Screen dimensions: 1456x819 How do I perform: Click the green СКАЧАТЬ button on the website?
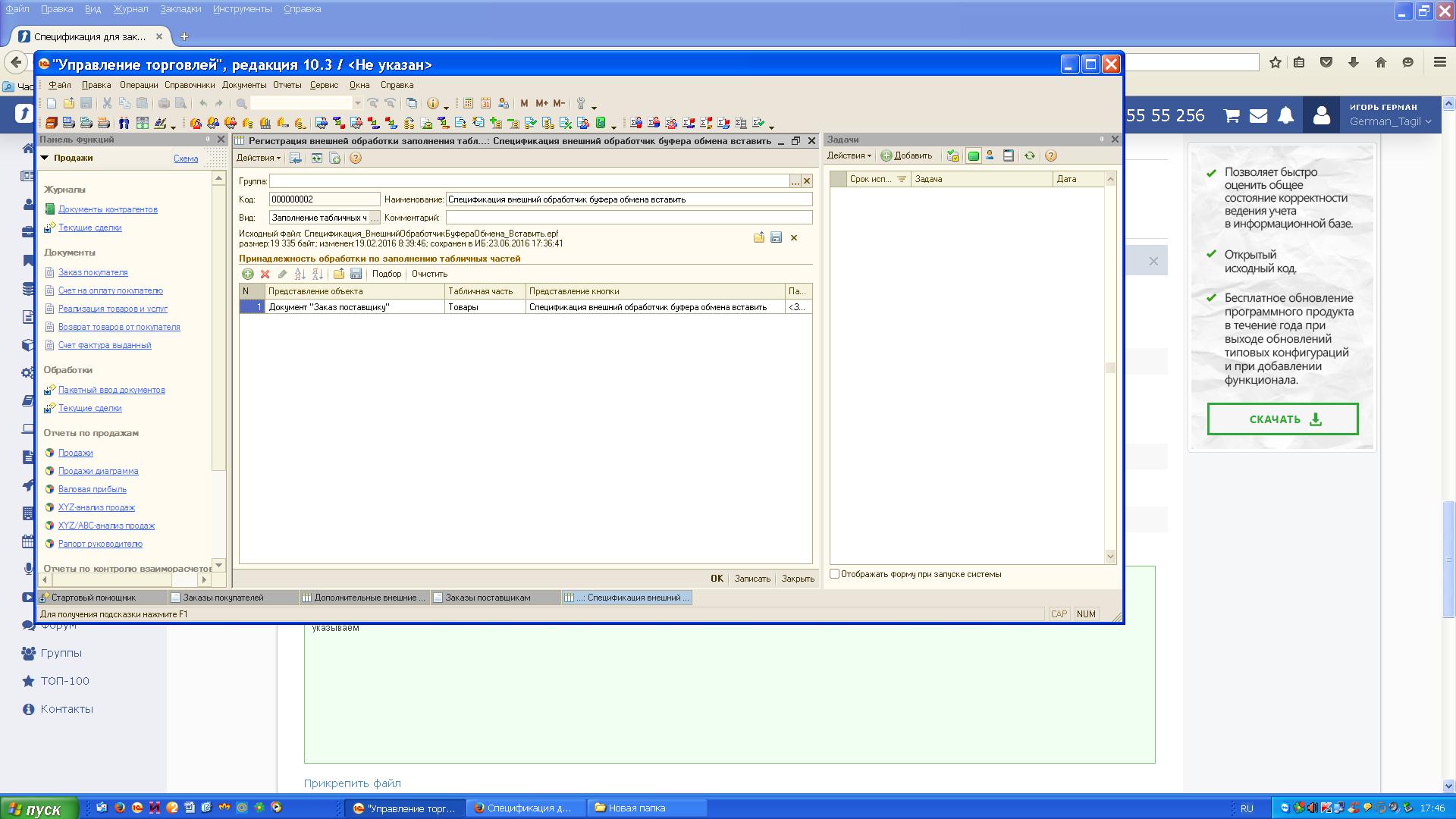coord(1282,419)
